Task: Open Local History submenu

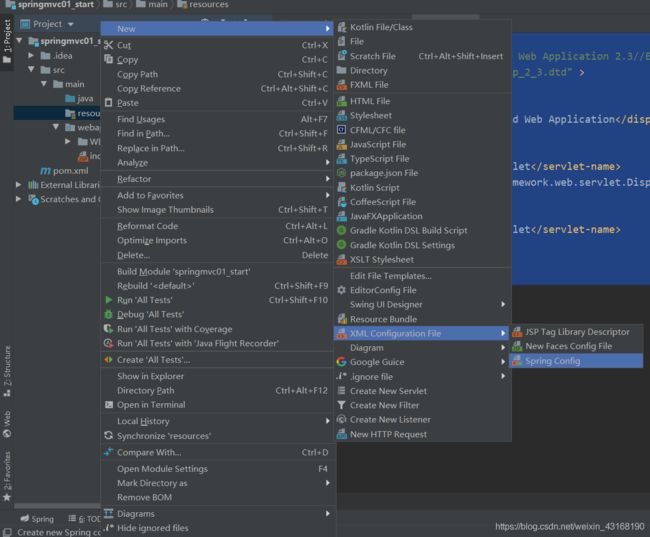Action: click(217, 421)
